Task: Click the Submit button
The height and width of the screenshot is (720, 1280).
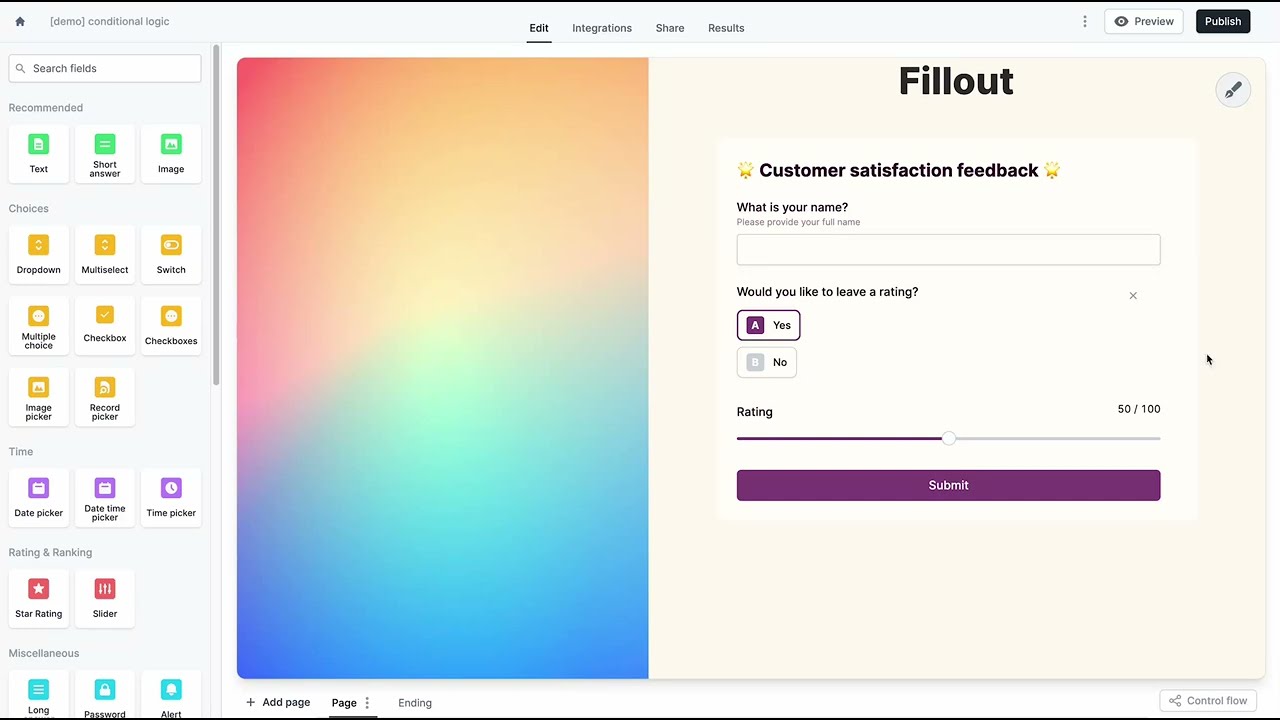Action: pos(948,485)
